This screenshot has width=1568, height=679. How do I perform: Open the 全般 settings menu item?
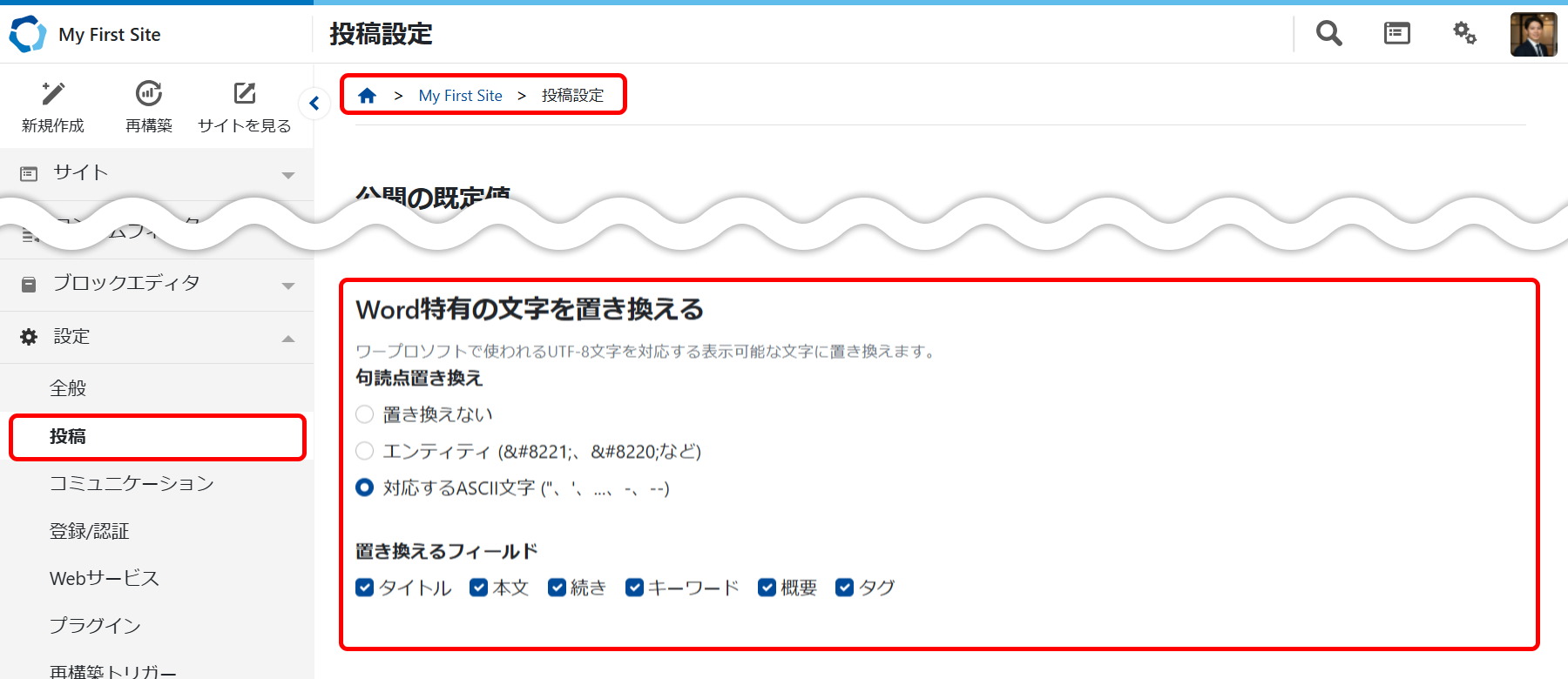[x=68, y=388]
